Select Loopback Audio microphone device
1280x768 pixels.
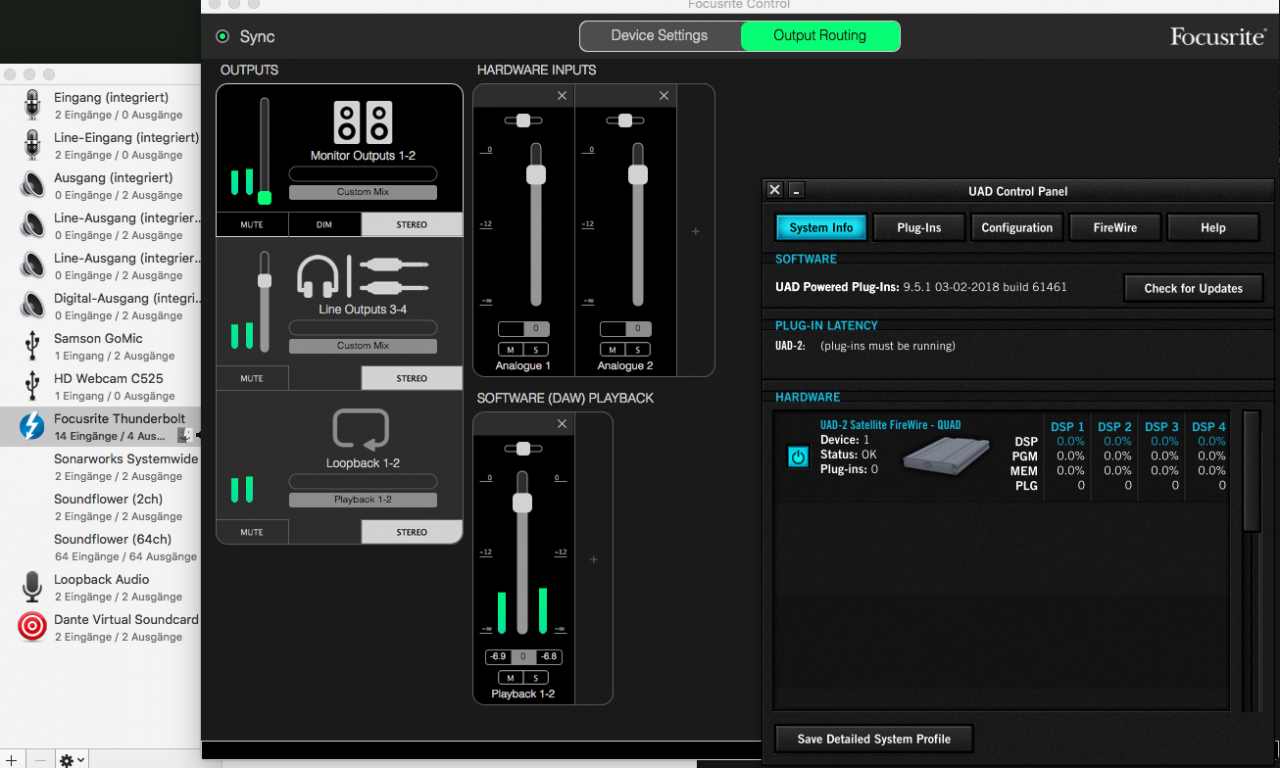(32, 586)
